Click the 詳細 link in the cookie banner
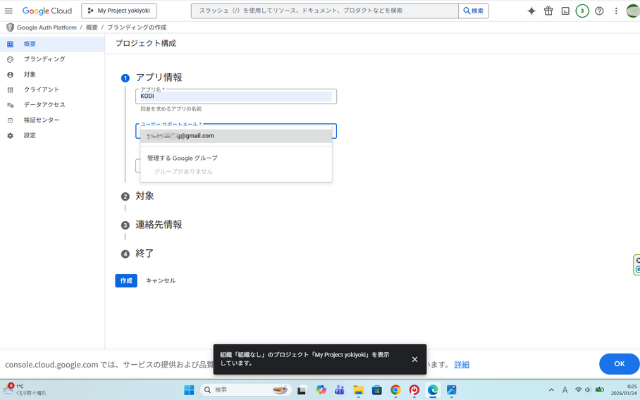 click(x=461, y=364)
